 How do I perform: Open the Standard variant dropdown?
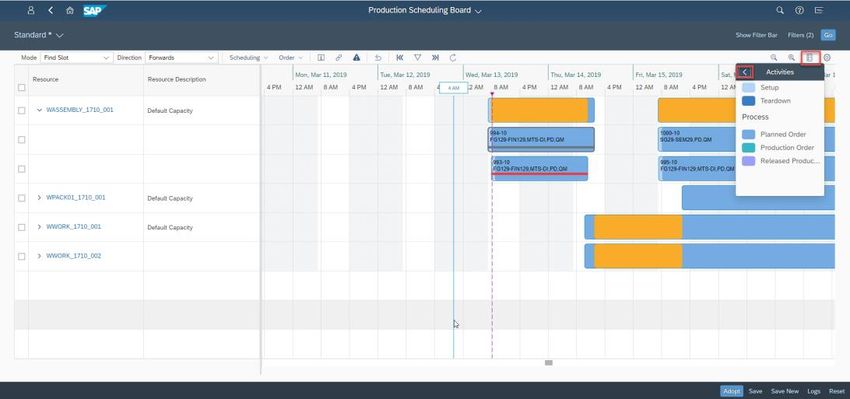point(39,35)
